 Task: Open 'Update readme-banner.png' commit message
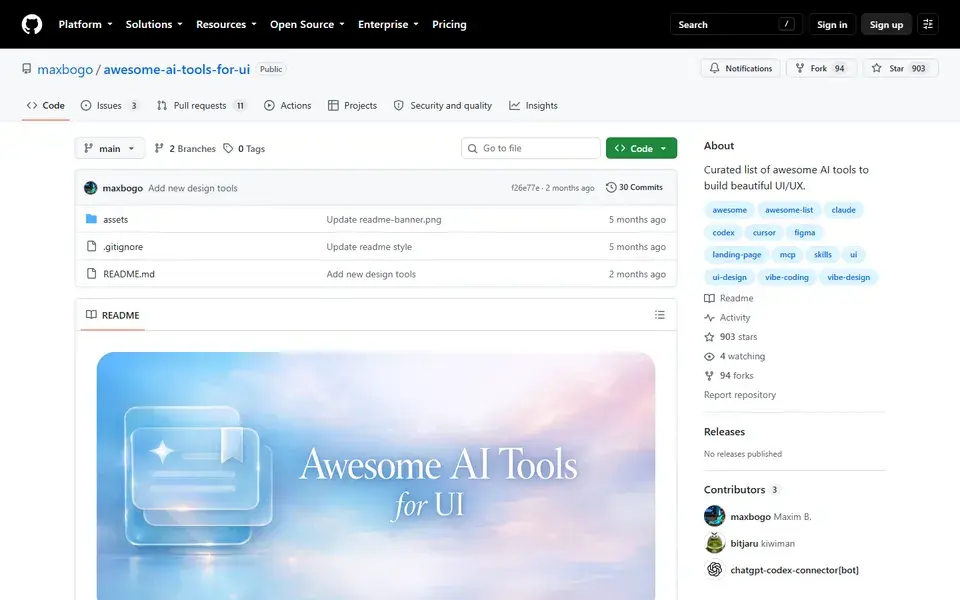click(x=384, y=219)
